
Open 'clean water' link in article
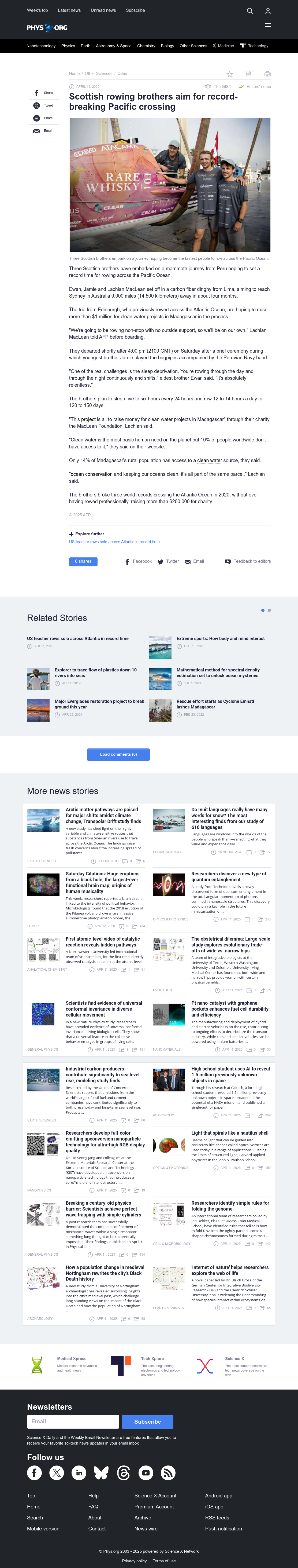[210, 460]
